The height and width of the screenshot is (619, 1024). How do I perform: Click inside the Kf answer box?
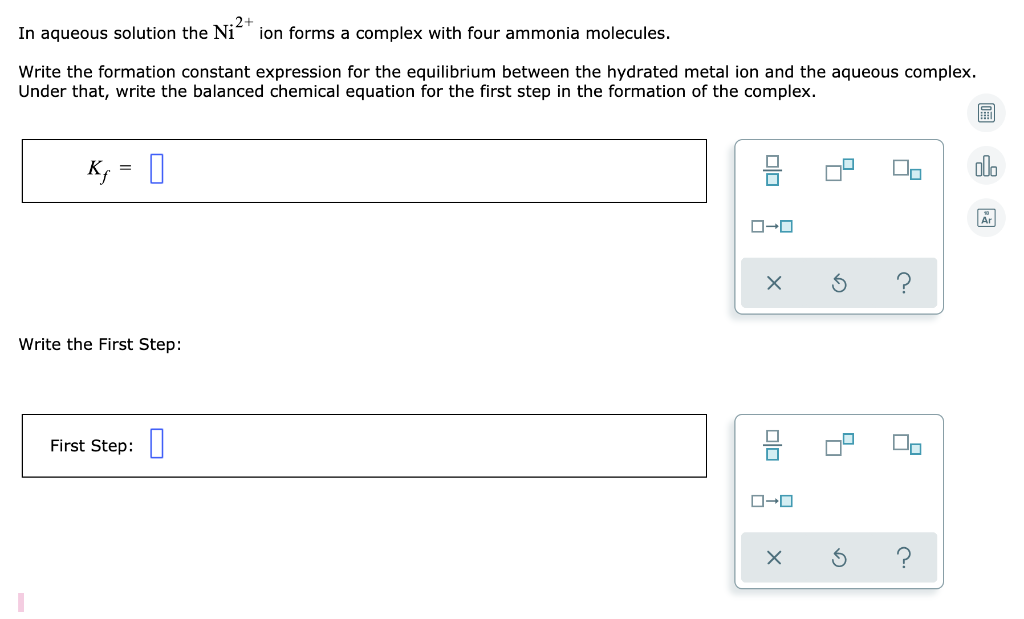[156, 169]
